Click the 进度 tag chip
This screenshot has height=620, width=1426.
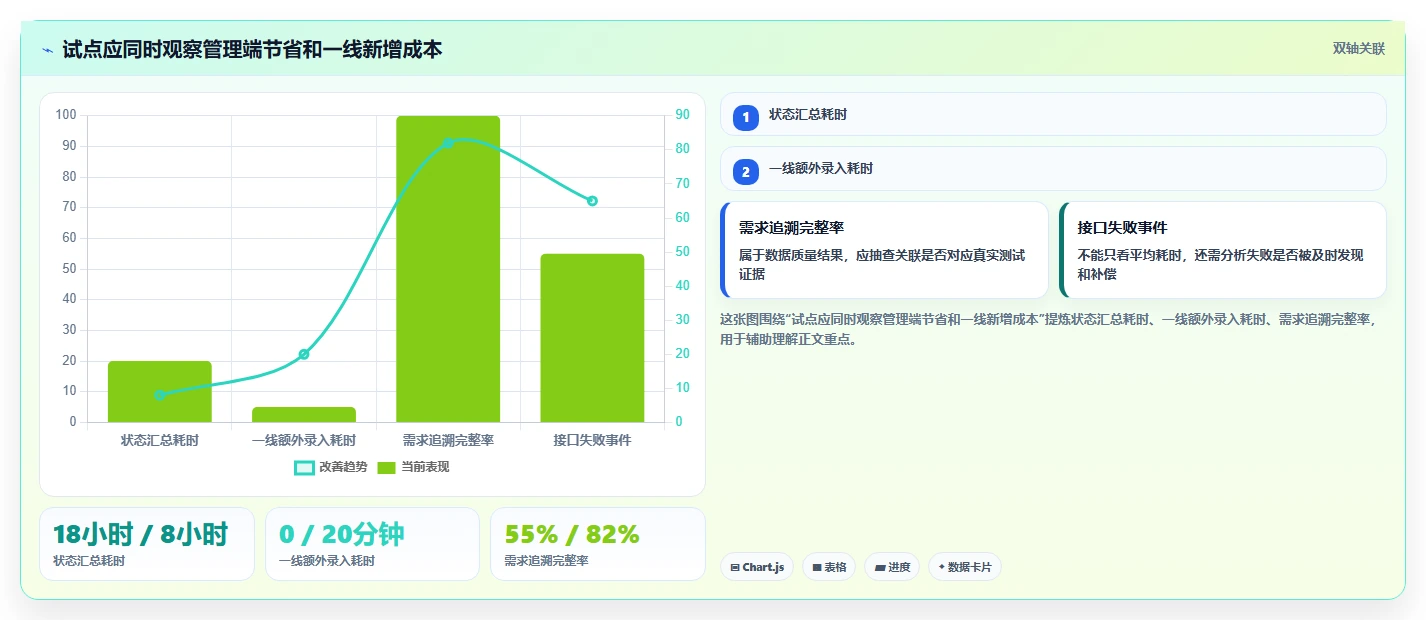[x=892, y=567]
